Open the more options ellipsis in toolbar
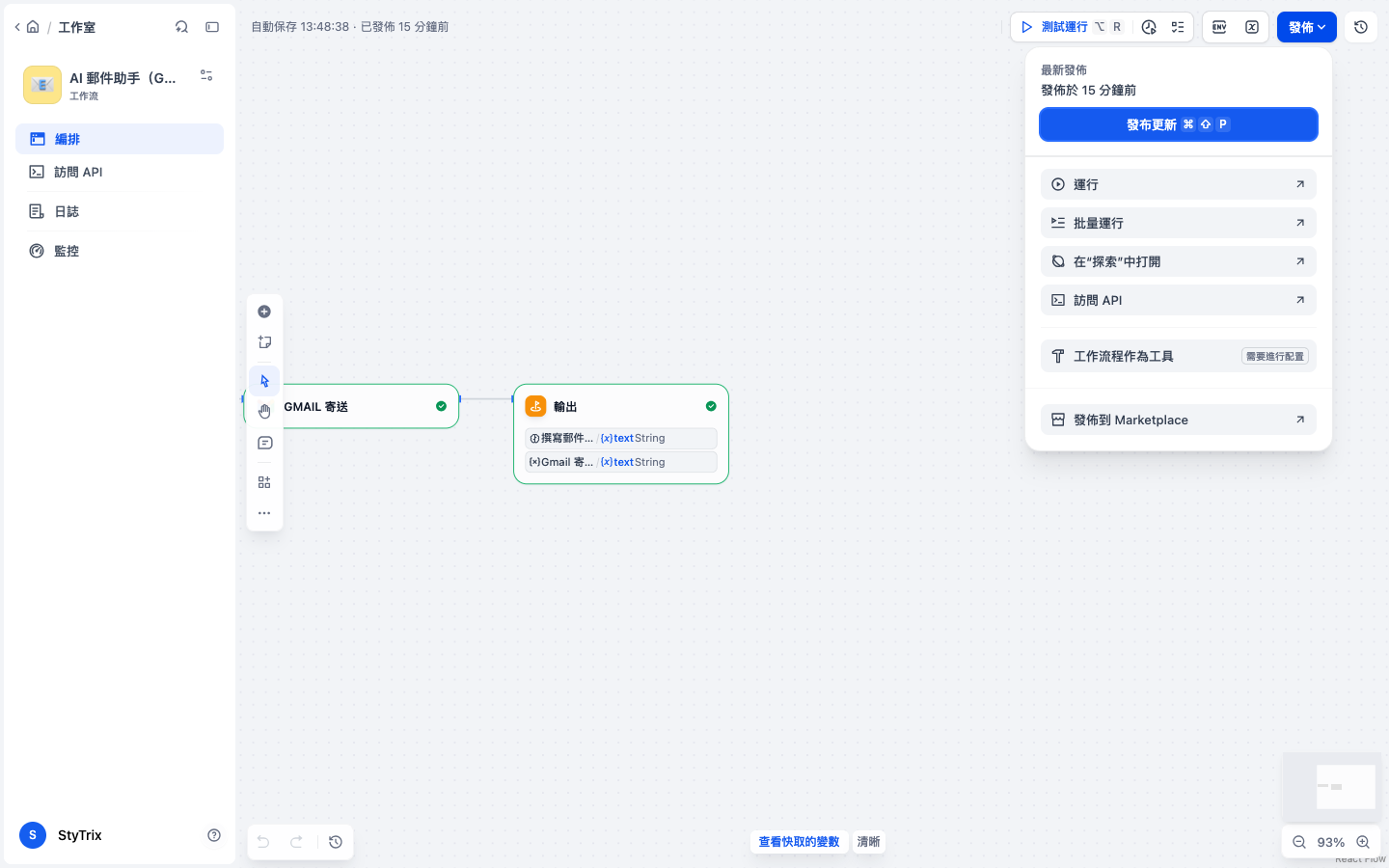The image size is (1389, 868). [x=264, y=513]
